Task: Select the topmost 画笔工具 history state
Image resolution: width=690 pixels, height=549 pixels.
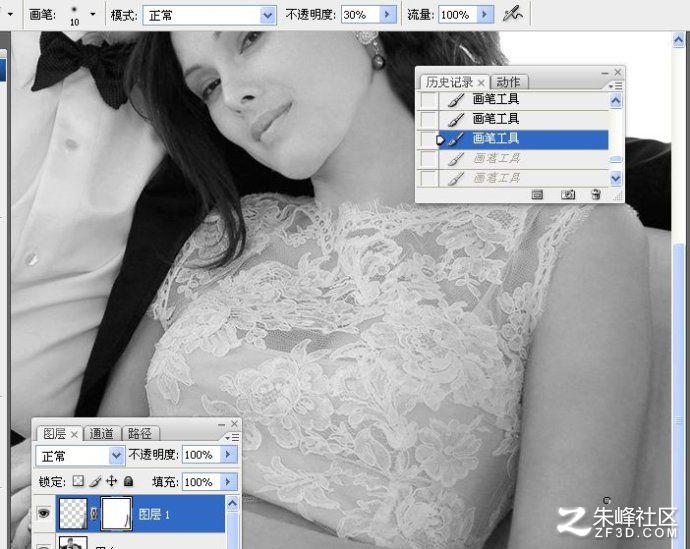Action: click(x=524, y=100)
